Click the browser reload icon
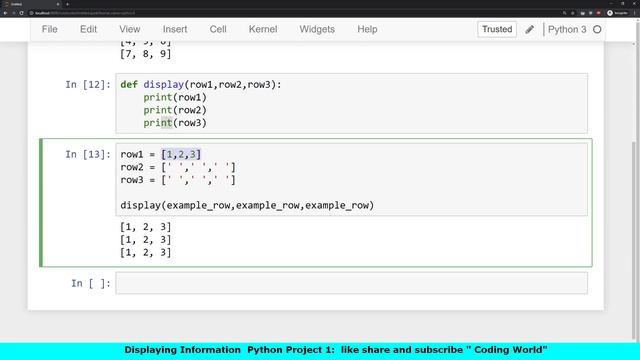The height and width of the screenshot is (360, 640). (21, 13)
